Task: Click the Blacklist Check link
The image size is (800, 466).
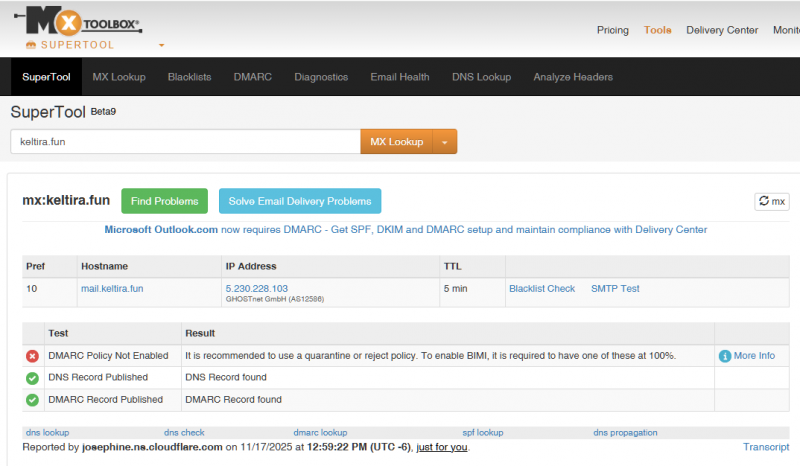Action: click(x=542, y=289)
